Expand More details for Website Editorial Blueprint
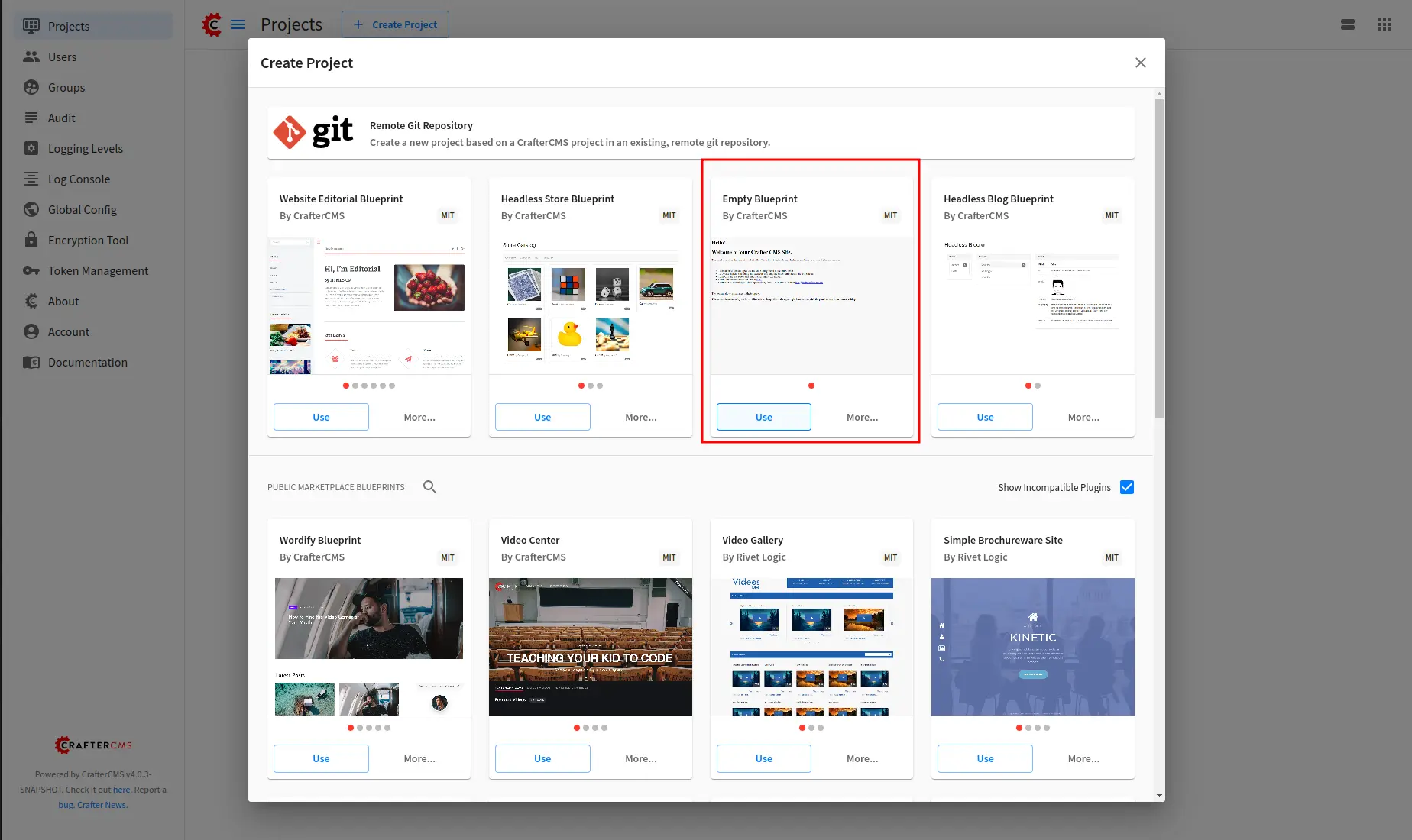The height and width of the screenshot is (840, 1412). pyautogui.click(x=419, y=417)
